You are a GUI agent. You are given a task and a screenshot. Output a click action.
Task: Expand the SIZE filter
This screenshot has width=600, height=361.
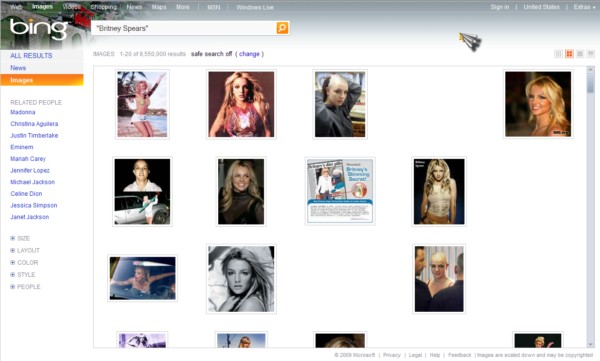click(x=20, y=238)
